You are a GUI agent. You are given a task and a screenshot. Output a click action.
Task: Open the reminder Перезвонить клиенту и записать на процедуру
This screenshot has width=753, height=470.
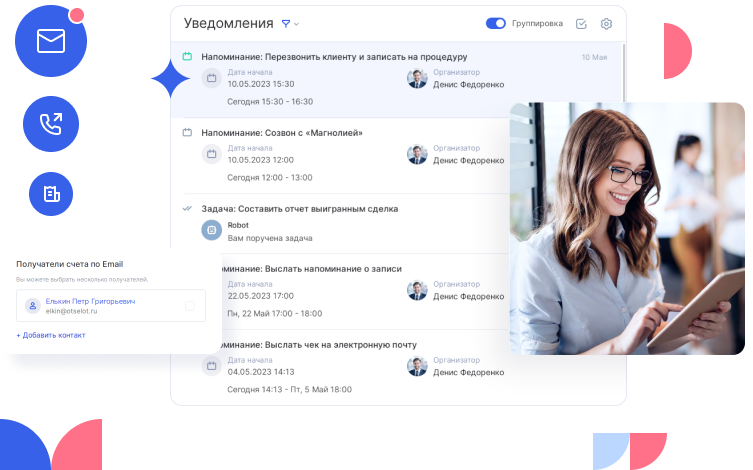coord(334,57)
